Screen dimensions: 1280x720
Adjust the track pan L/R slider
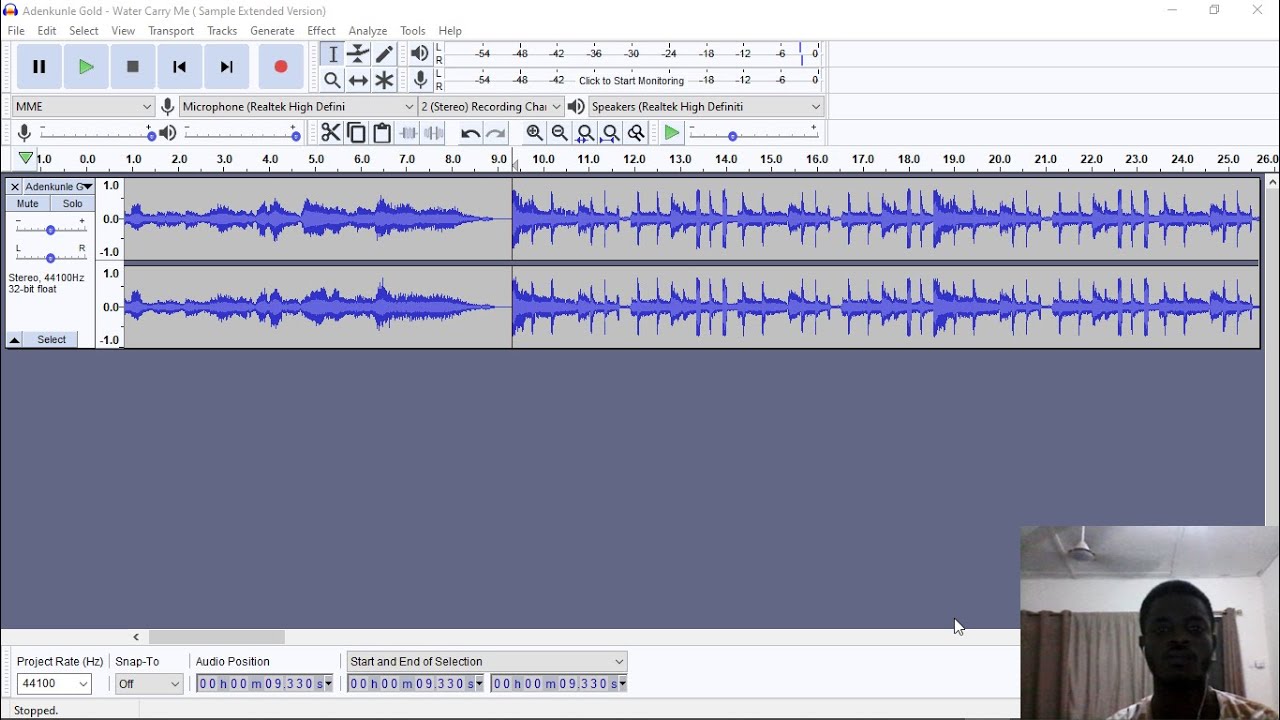coord(51,254)
